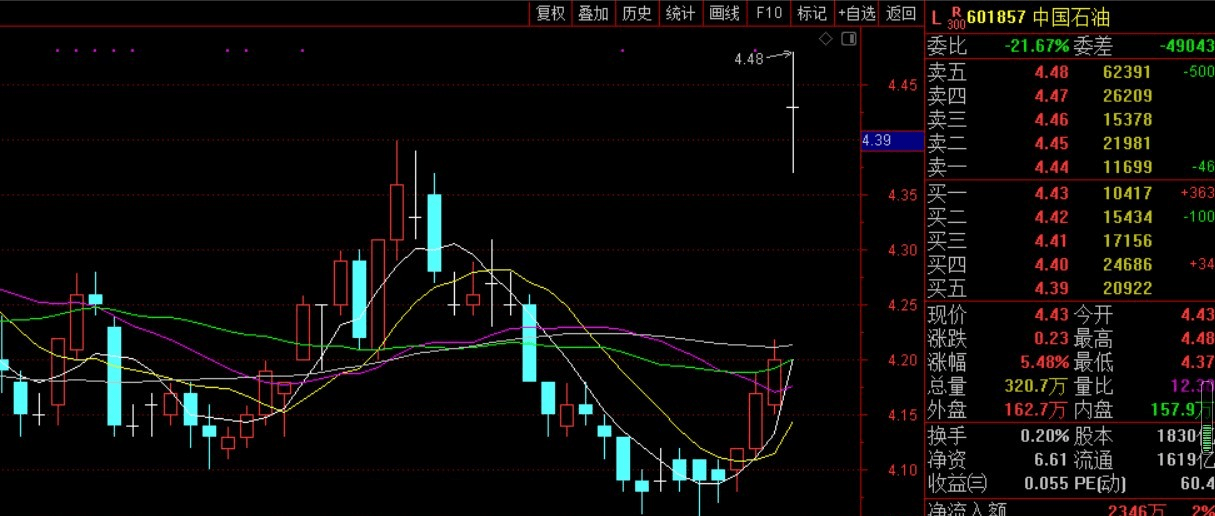
Task: Select the 画线 drawing tool
Action: click(x=724, y=13)
